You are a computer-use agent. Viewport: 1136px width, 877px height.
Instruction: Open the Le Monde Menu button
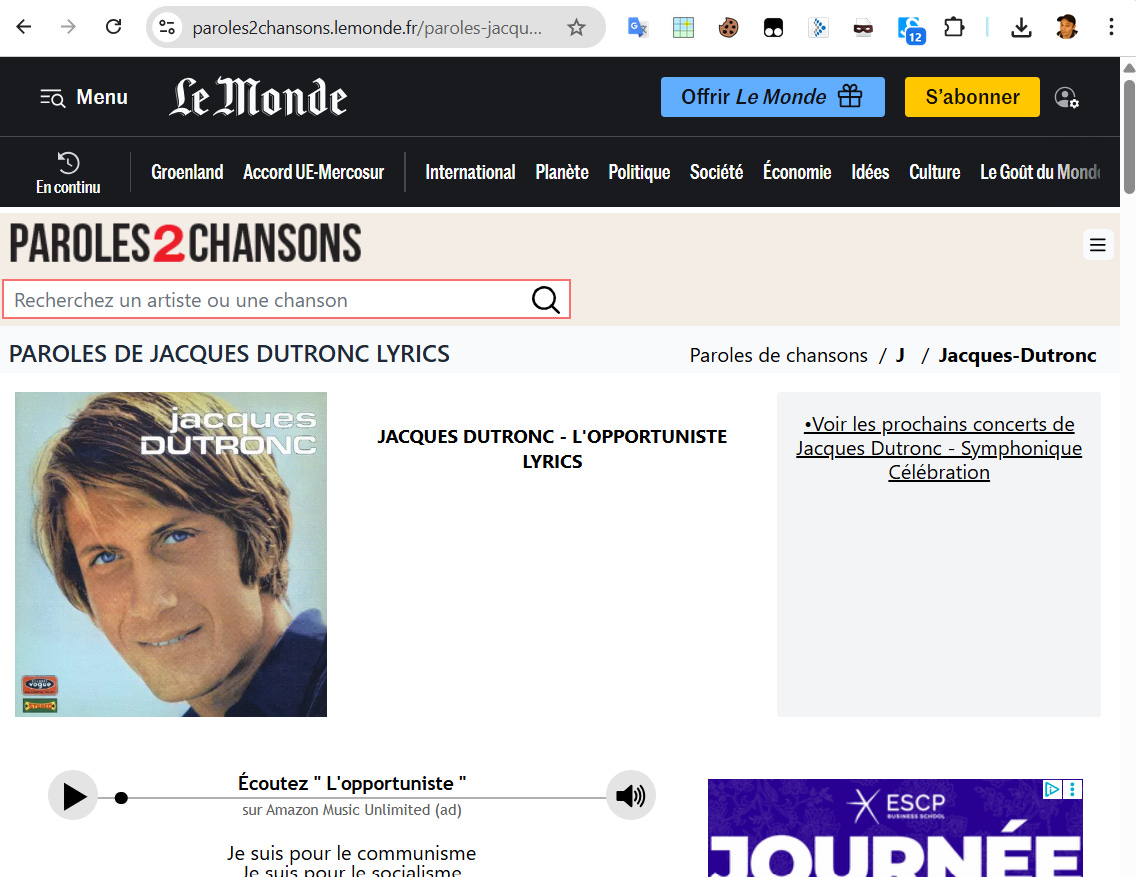tap(84, 97)
